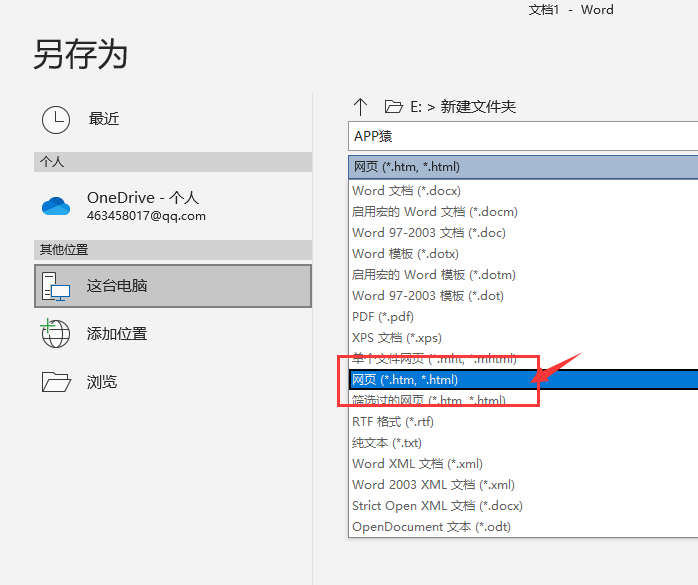Choose 纯文本 (*.txt) format

[x=523, y=443]
